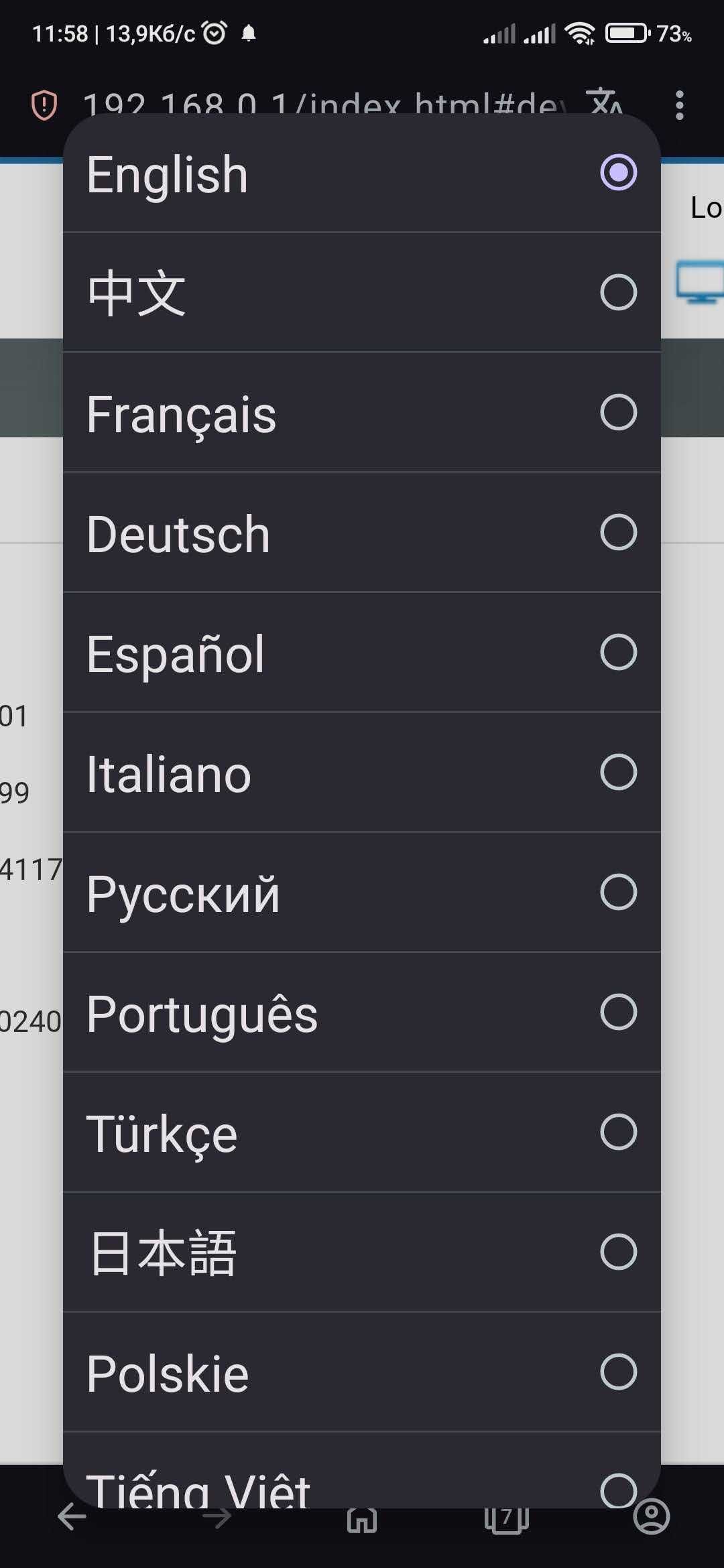Viewport: 724px width, 1568px height.
Task: Open browser home page icon
Action: pos(362,1520)
